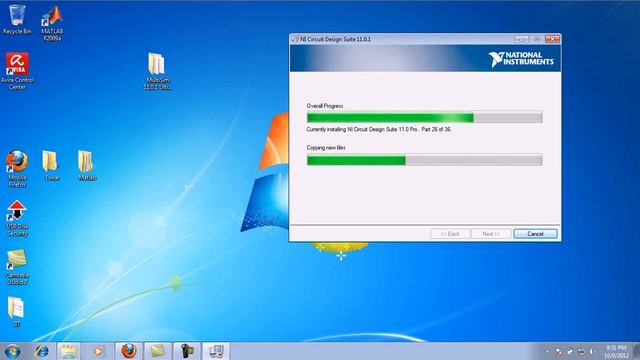Select the MATLAB R2009a shortcut
The image size is (640, 360).
point(52,24)
